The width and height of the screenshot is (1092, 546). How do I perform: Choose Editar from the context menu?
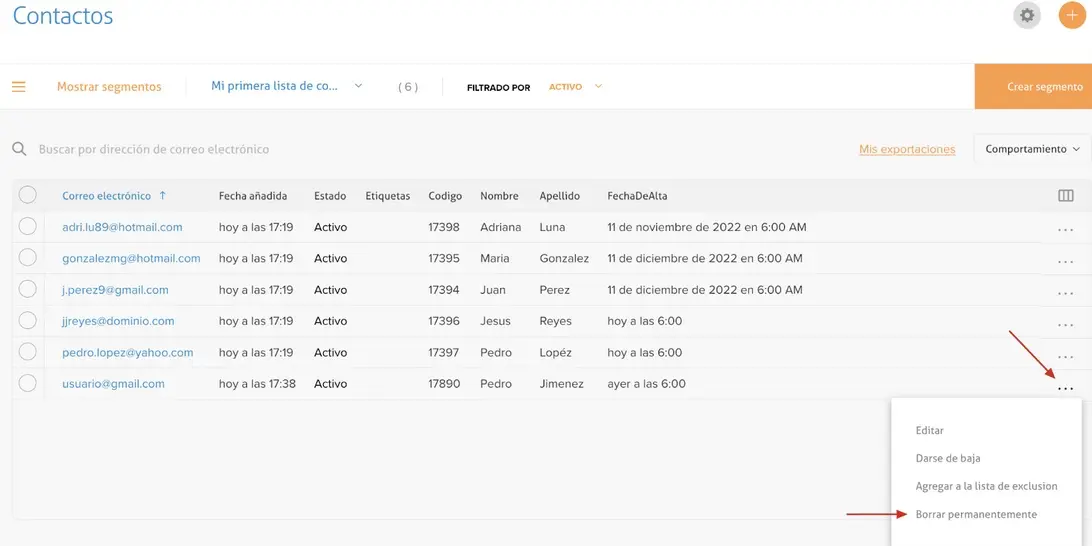point(930,430)
